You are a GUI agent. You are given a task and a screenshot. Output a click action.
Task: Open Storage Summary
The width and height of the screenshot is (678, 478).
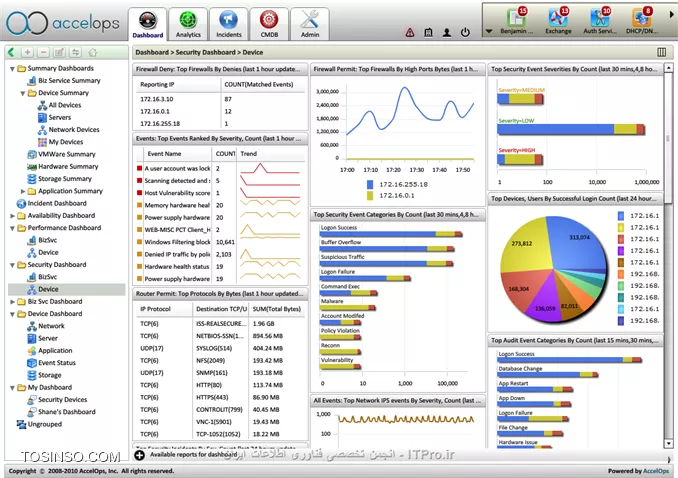pos(65,179)
